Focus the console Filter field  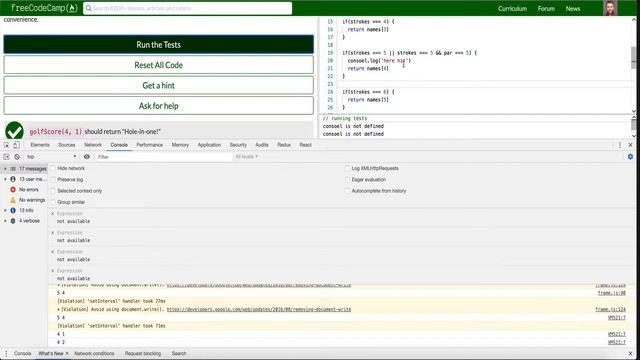pos(163,157)
